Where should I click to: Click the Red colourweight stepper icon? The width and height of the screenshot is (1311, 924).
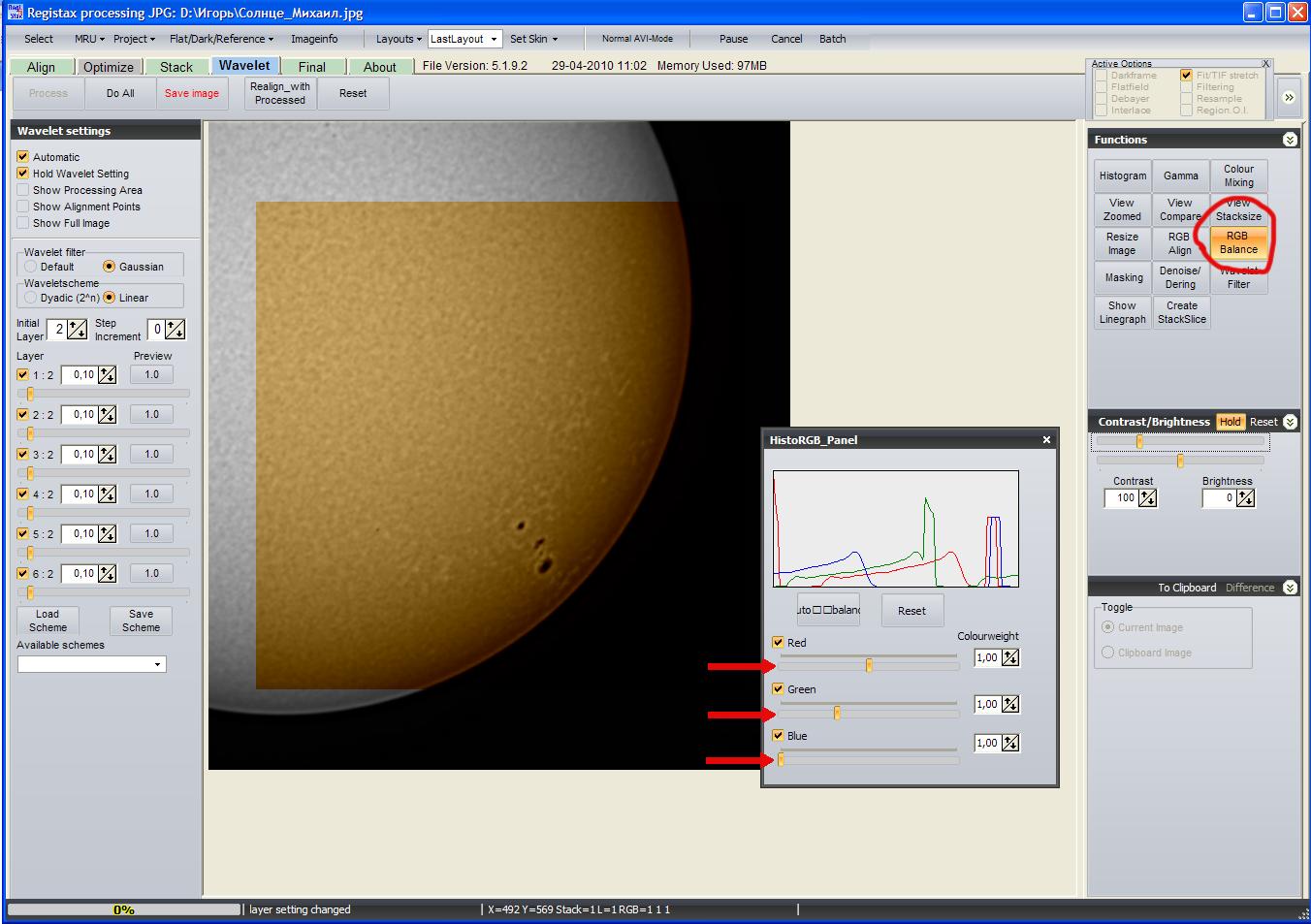(x=1010, y=657)
